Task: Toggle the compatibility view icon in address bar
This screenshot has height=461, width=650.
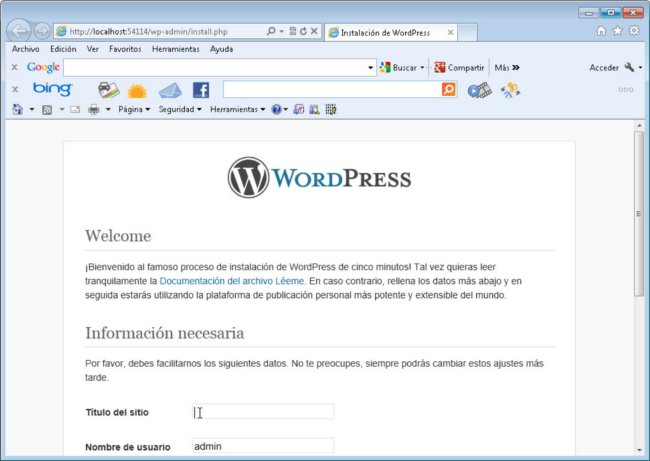Action: coord(293,31)
